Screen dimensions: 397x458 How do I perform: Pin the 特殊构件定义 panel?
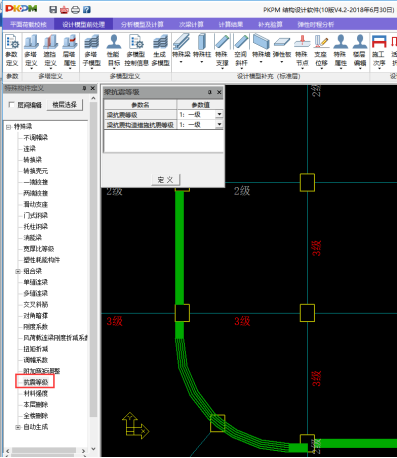click(84, 88)
